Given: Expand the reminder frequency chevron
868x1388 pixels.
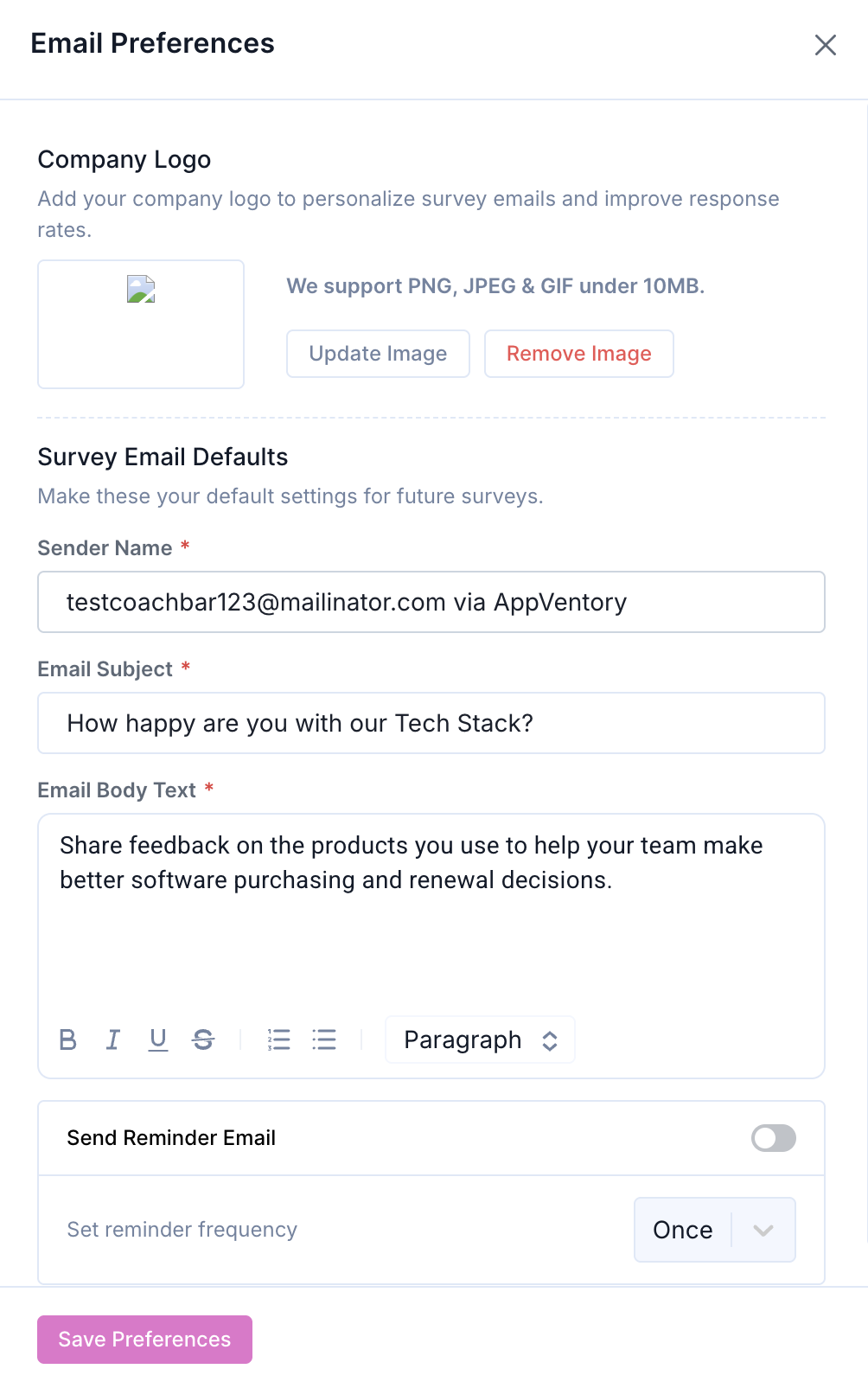Looking at the screenshot, I should click(x=763, y=1230).
